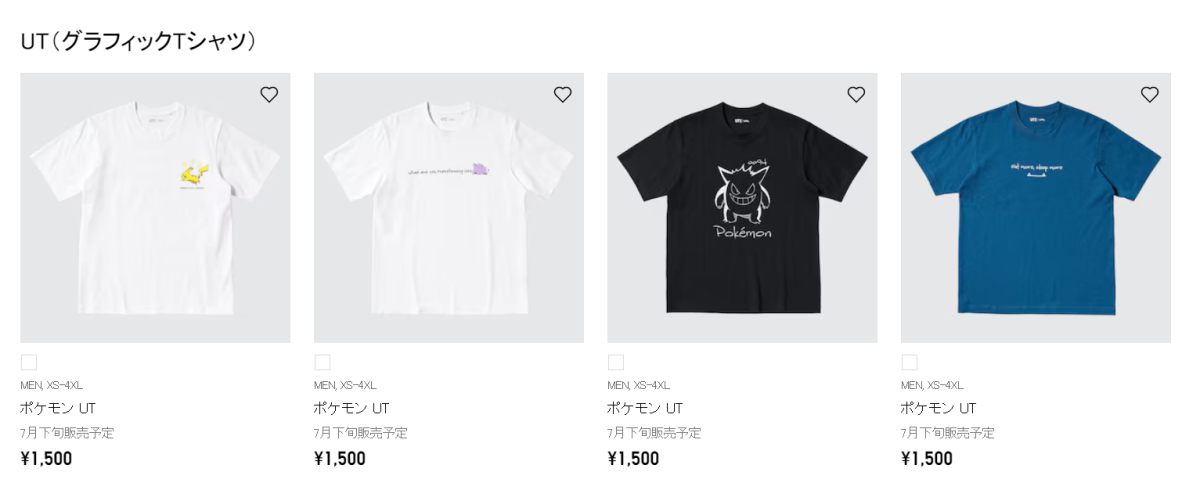Favorite the Pikachu white T-shirt with heart icon

coord(269,94)
